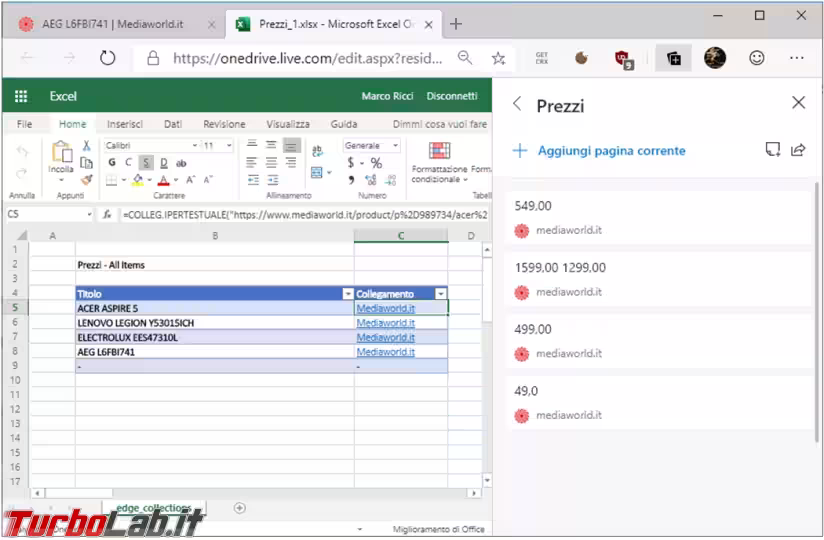The width and height of the screenshot is (824, 540).
Task: Decrease indent icon
Action: [253, 180]
